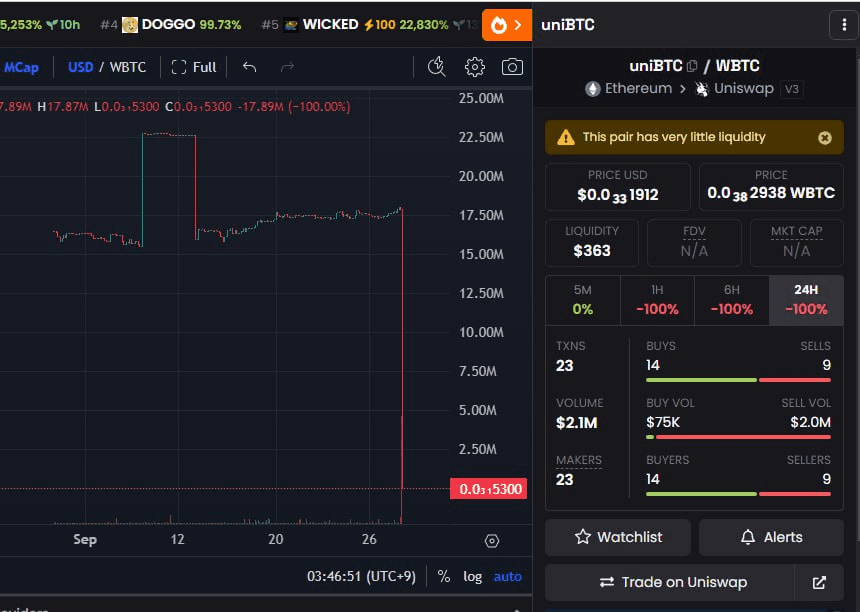Select the 5M stats tab
This screenshot has width=860, height=612.
click(582, 300)
